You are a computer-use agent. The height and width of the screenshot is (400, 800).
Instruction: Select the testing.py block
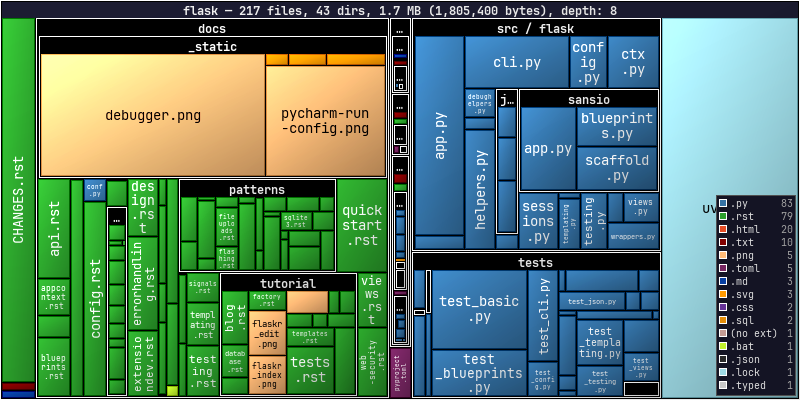[x=594, y=221]
